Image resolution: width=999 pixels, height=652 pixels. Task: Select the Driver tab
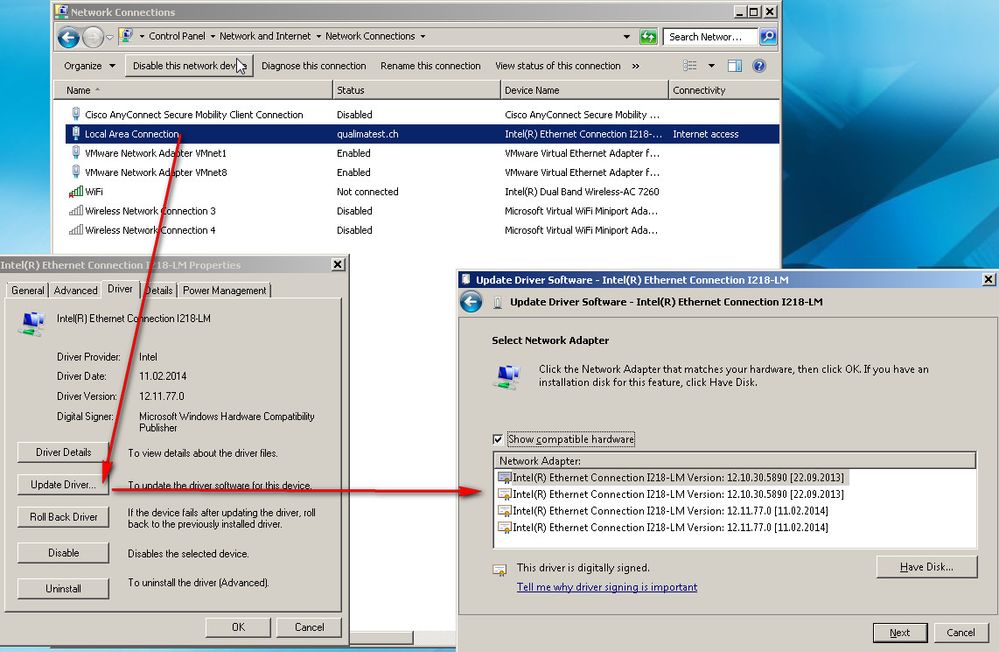click(x=120, y=289)
